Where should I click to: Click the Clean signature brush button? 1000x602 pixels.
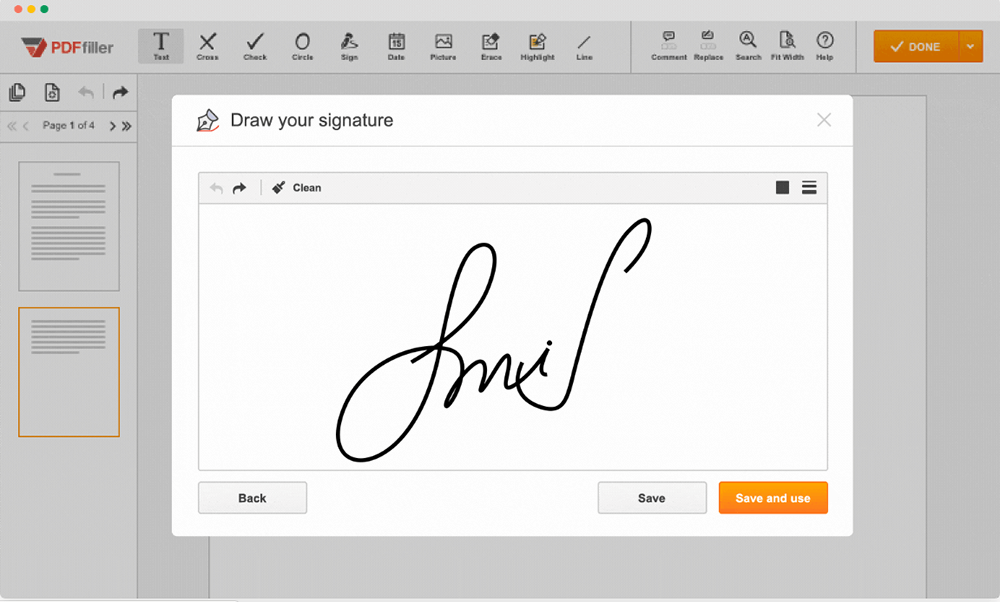297,188
